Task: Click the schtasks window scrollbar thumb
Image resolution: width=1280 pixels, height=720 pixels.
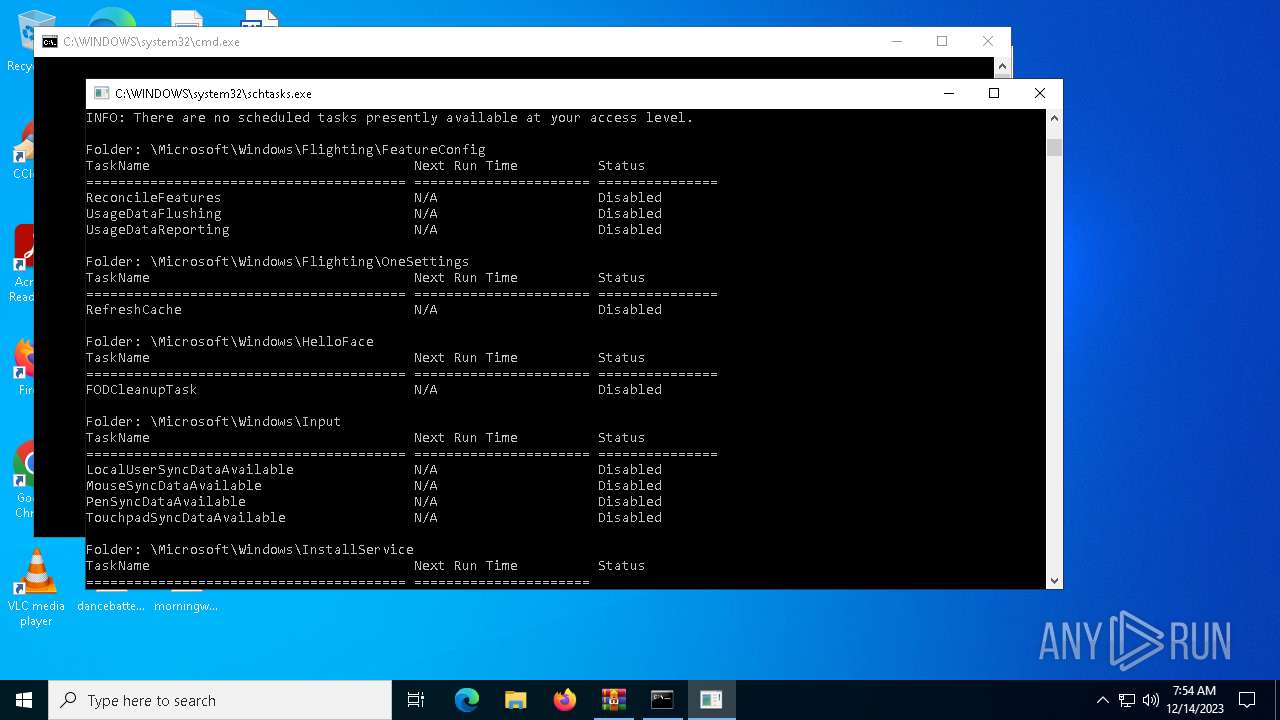Action: [1054, 148]
